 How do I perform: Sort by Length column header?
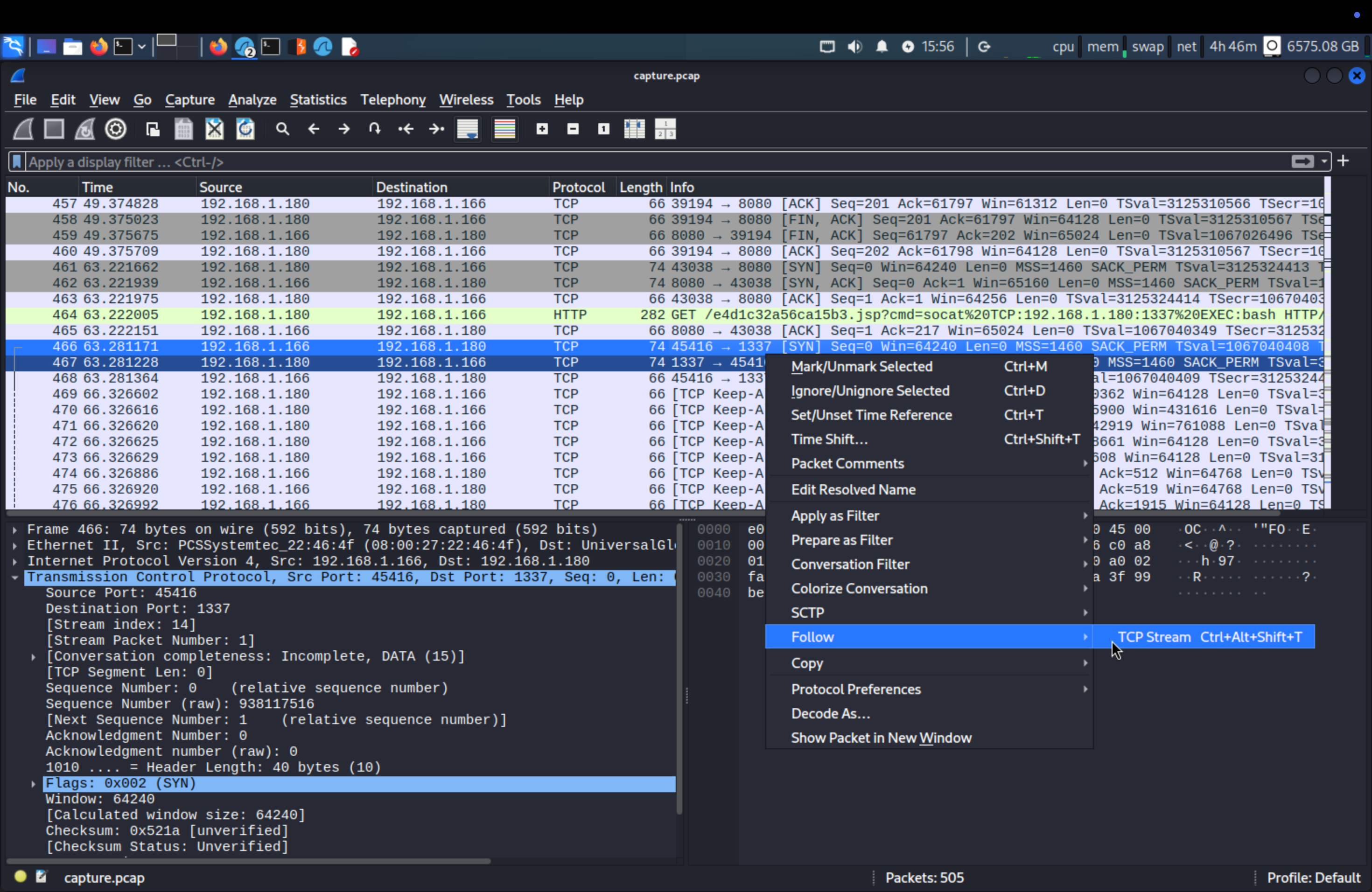(641, 187)
